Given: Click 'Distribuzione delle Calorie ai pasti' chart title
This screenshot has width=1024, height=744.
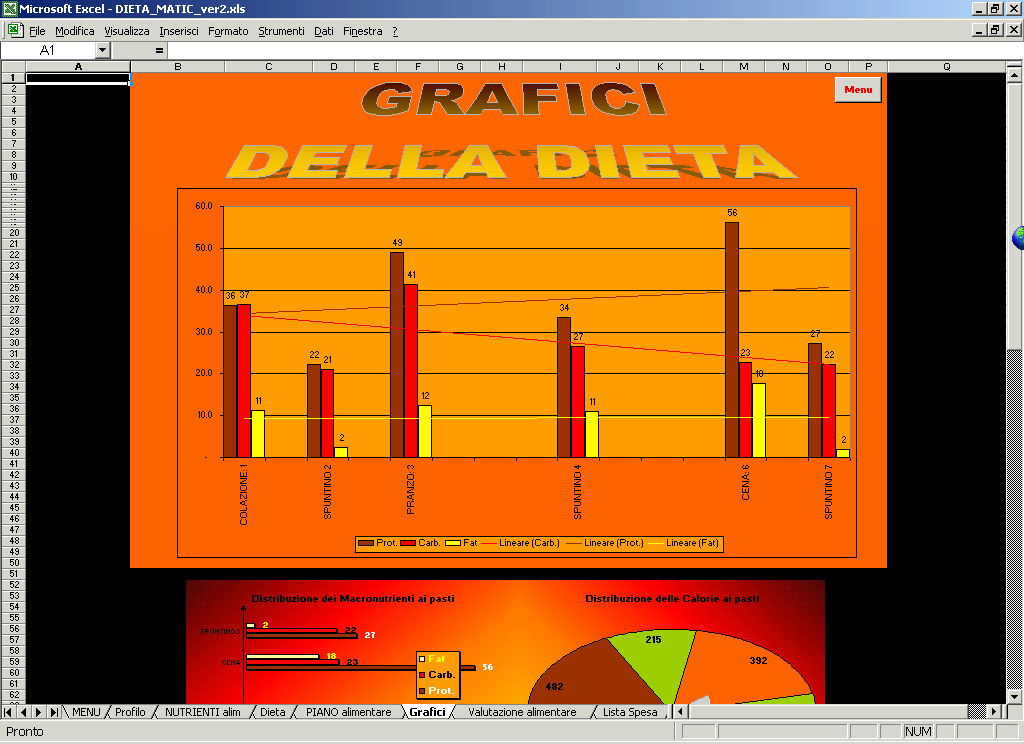Looking at the screenshot, I should (672, 598).
